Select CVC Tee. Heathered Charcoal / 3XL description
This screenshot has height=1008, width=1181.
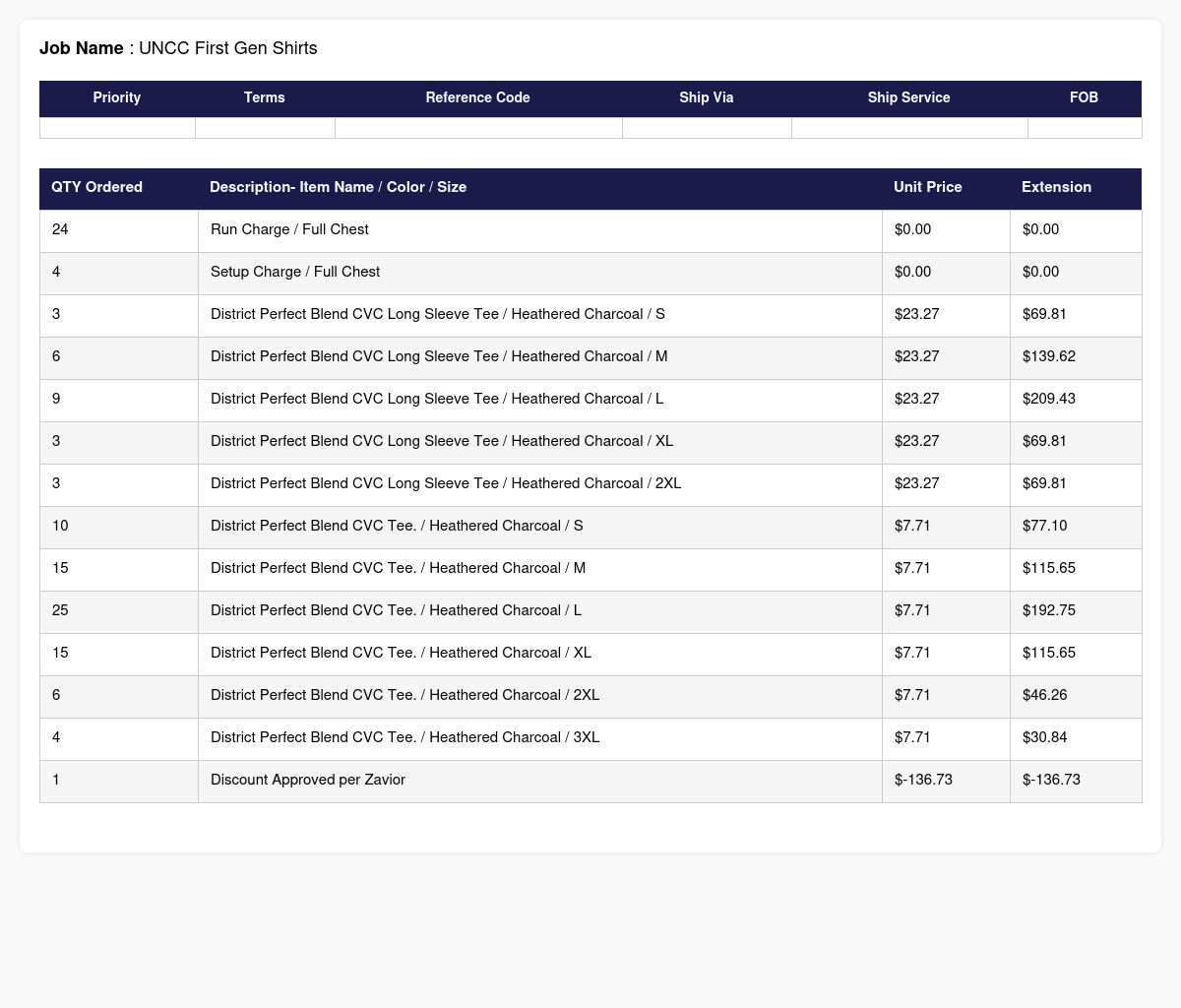point(404,737)
